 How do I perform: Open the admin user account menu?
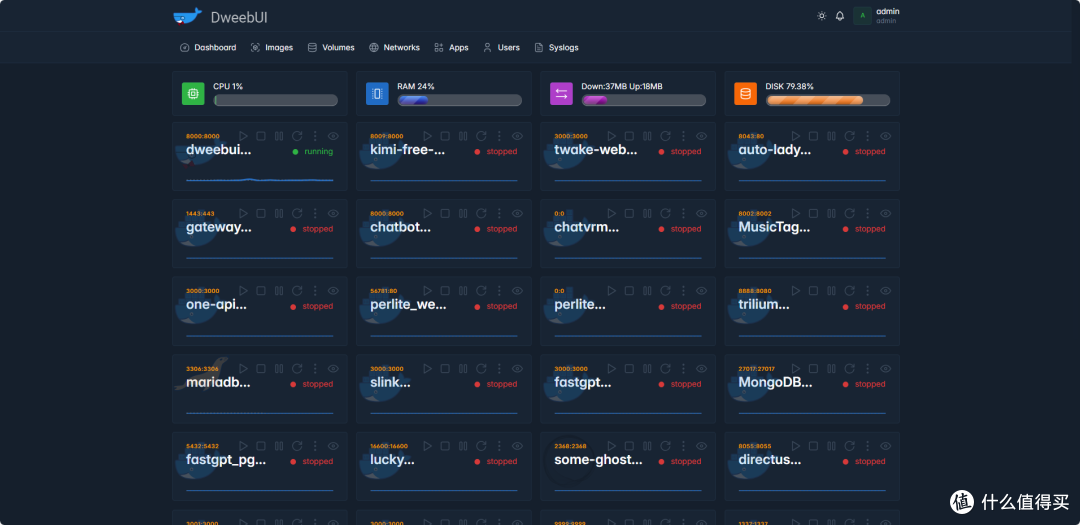[877, 16]
